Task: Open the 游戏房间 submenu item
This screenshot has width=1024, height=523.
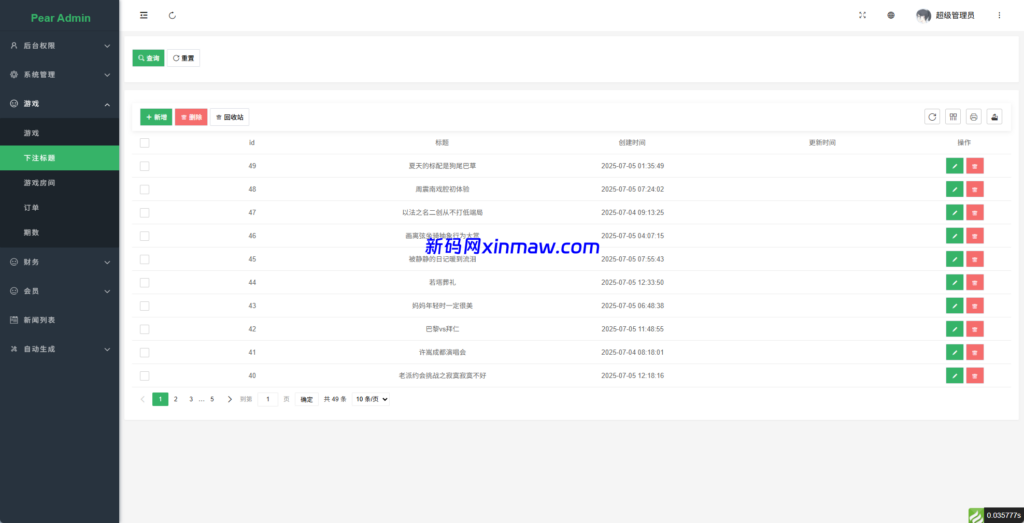Action: (59, 183)
